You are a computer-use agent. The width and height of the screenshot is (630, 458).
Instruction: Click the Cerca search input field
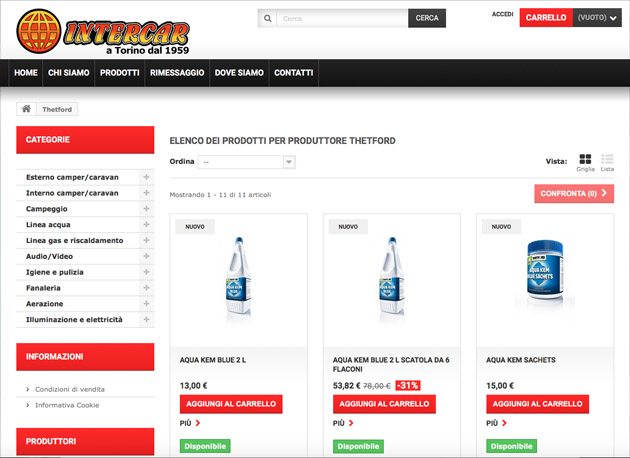coord(340,18)
